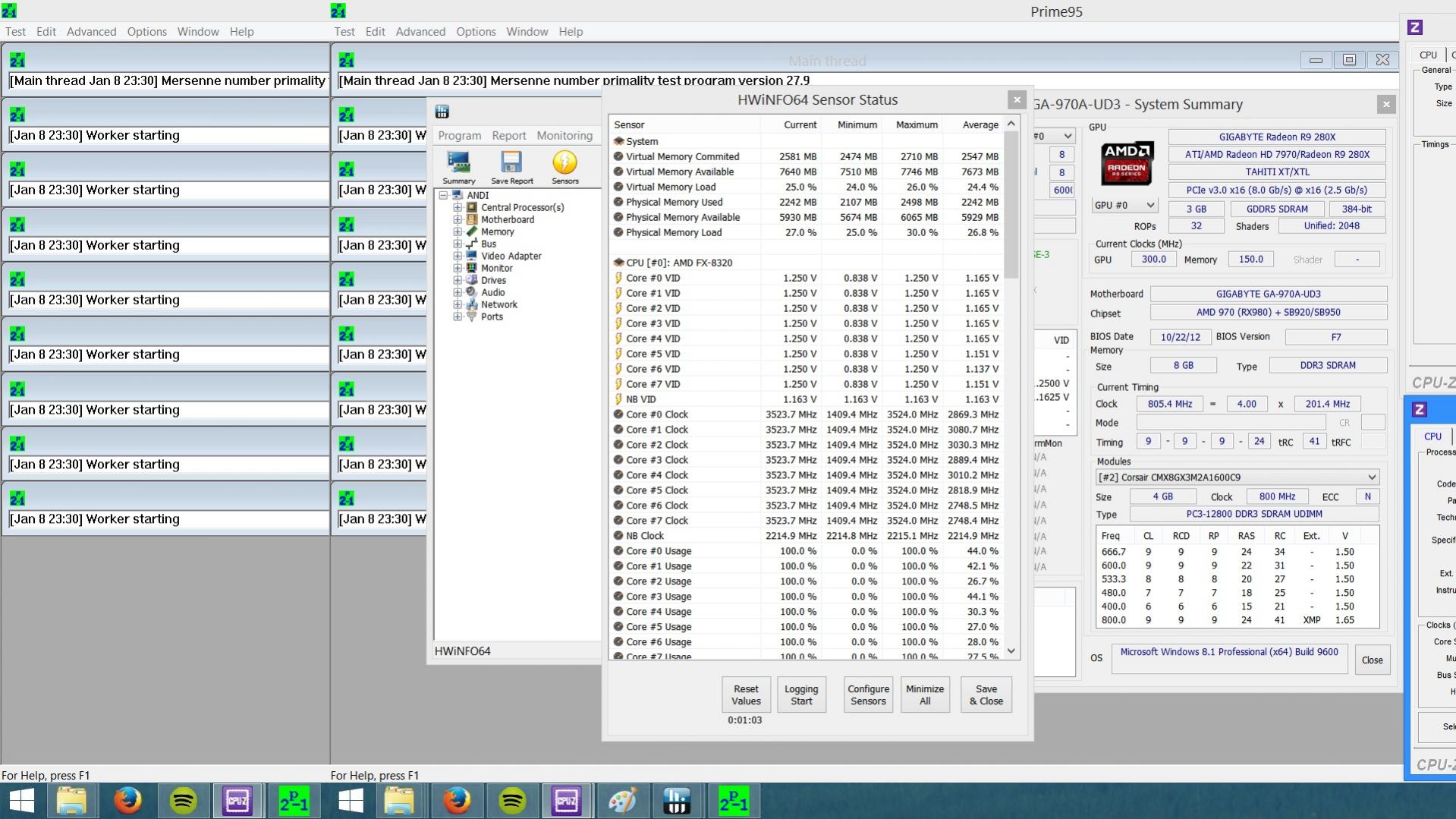Click the Video Adapter icon in the tree
The height and width of the screenshot is (819, 1456).
[472, 256]
